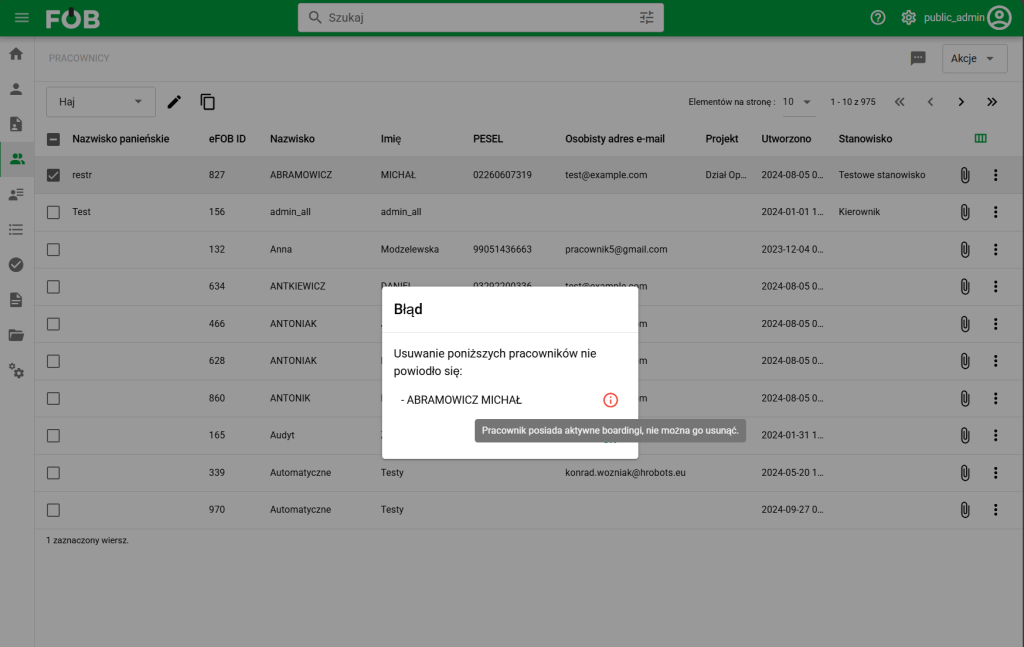
Task: Open attachments for Anna row
Action: 965,249
